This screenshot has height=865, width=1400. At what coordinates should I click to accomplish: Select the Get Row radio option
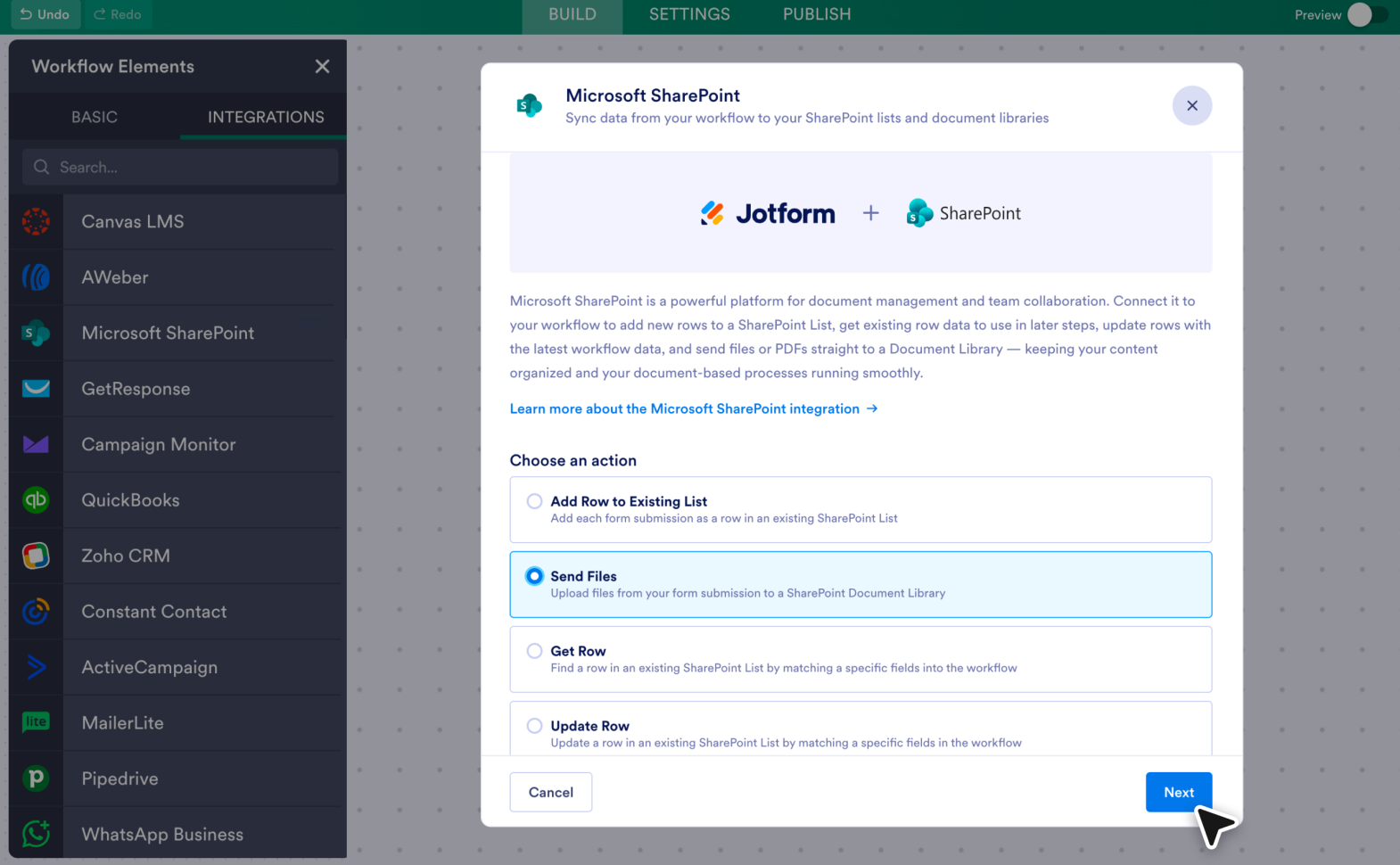(x=534, y=651)
